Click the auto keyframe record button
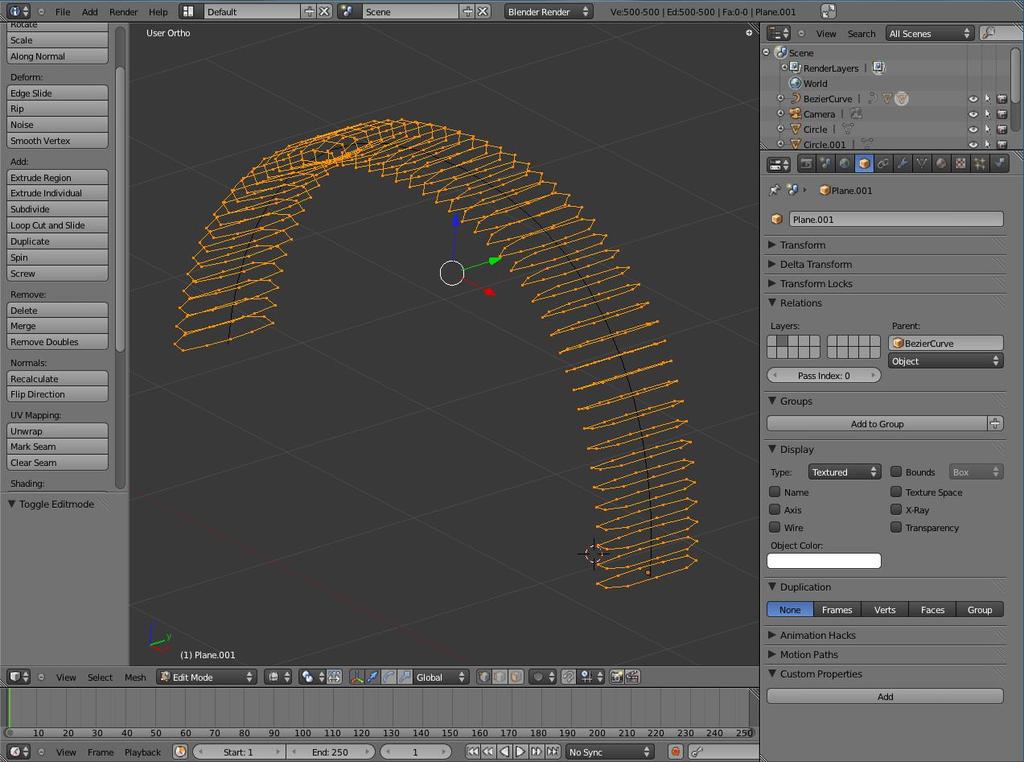The height and width of the screenshot is (762, 1024). [x=675, y=752]
